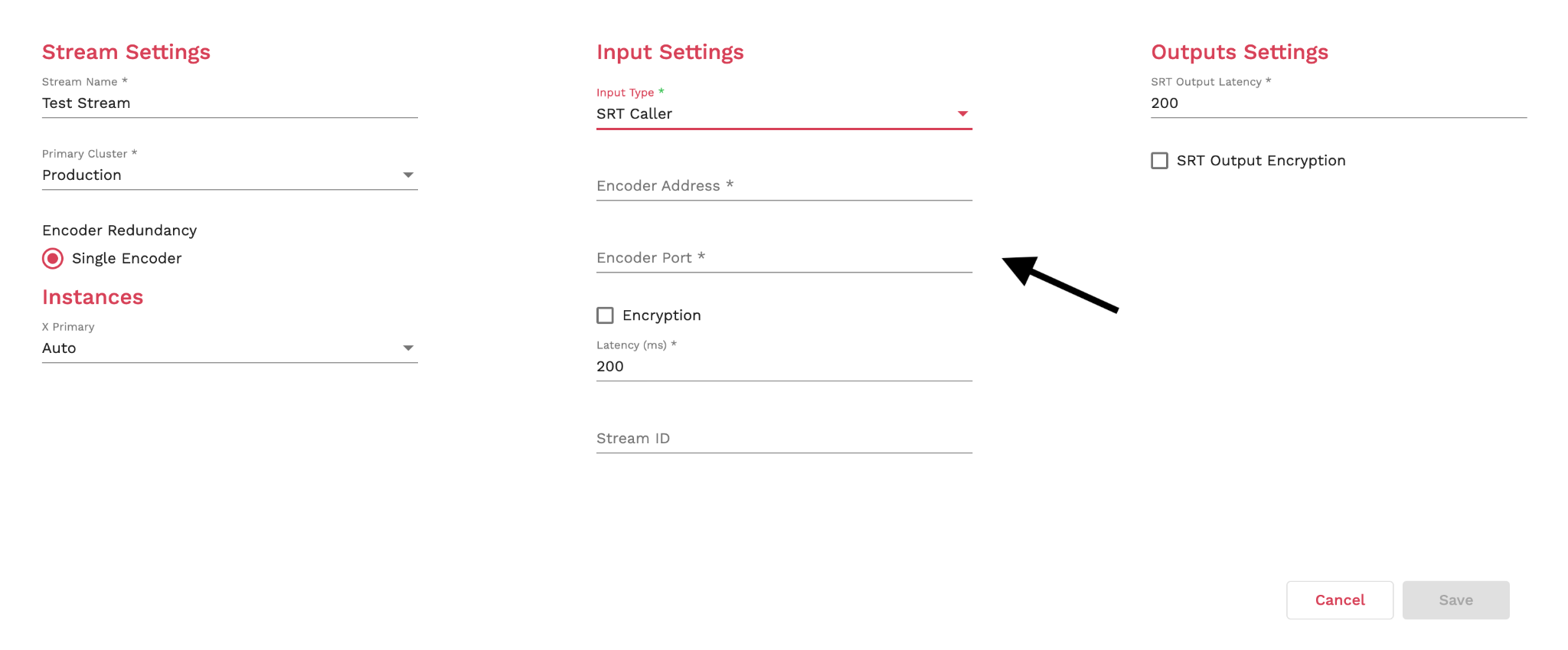Click the Save button
1568x650 pixels.
pos(1455,600)
